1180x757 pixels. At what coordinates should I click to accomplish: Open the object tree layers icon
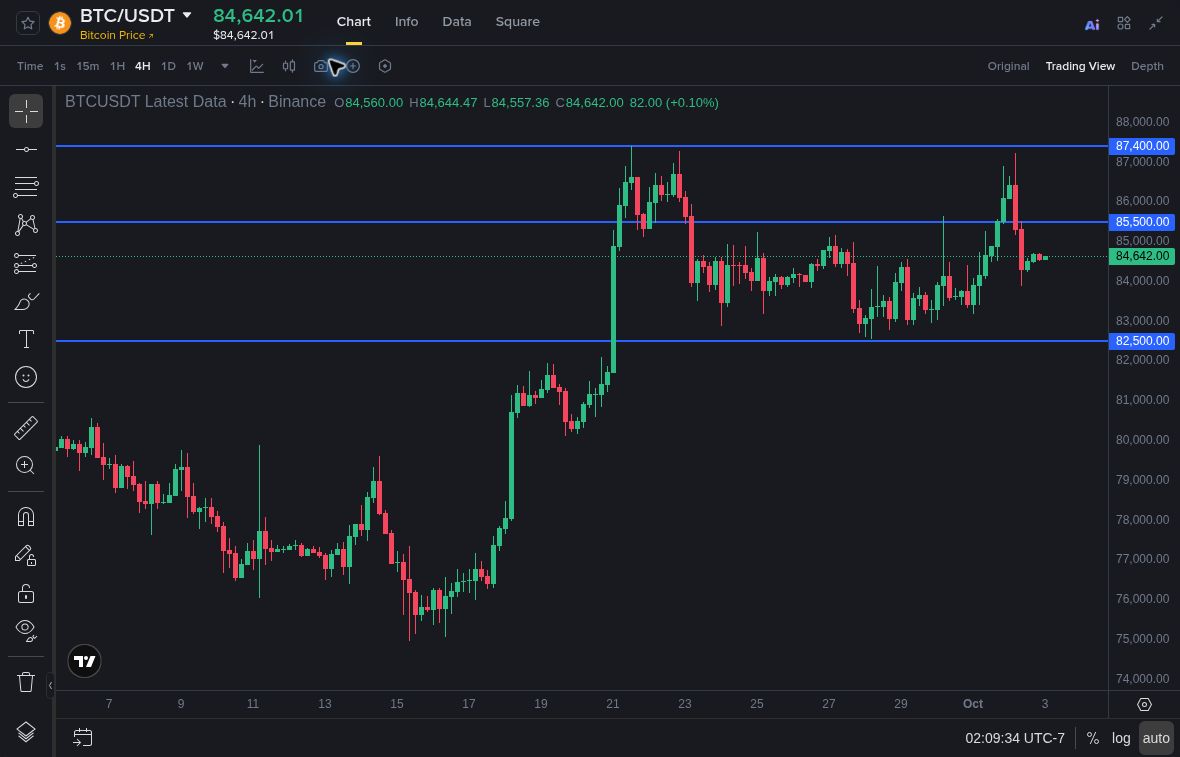click(x=26, y=731)
